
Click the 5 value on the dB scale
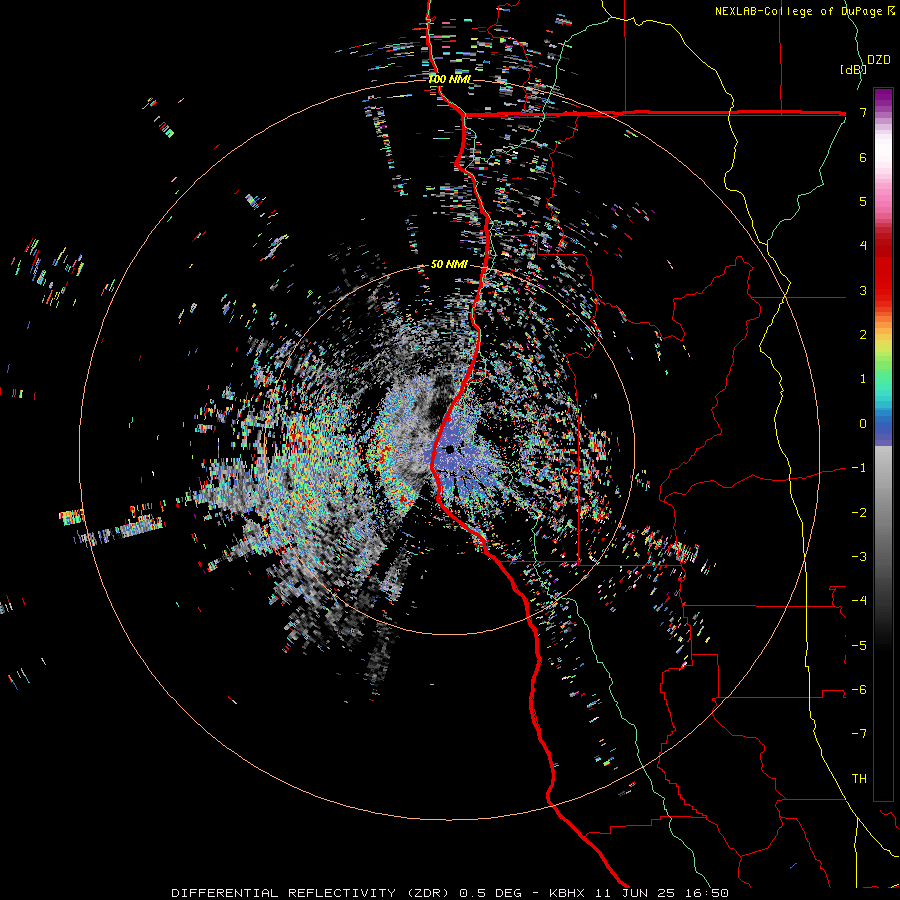pyautogui.click(x=863, y=201)
